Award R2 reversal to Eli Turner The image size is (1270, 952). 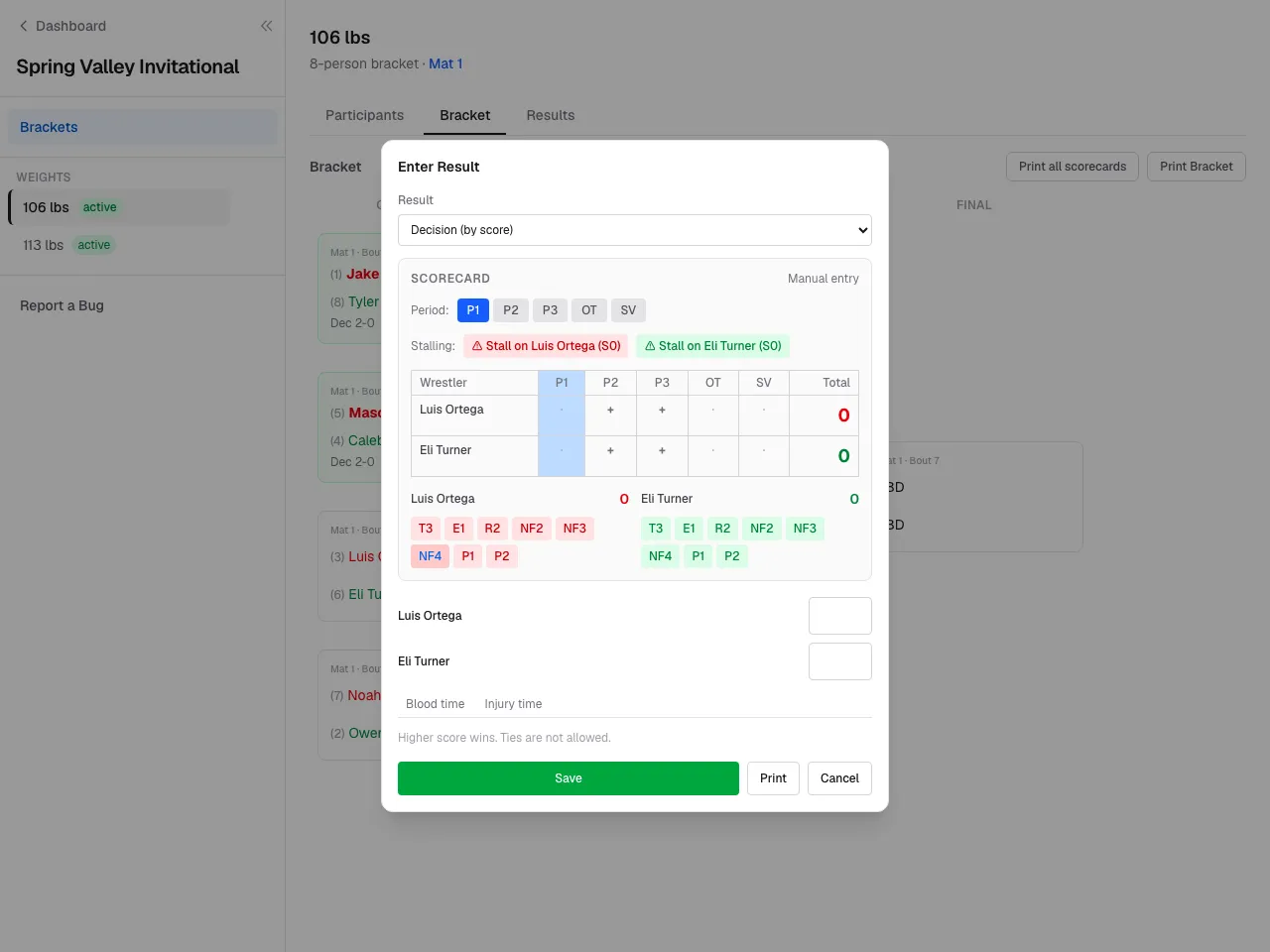pos(722,529)
